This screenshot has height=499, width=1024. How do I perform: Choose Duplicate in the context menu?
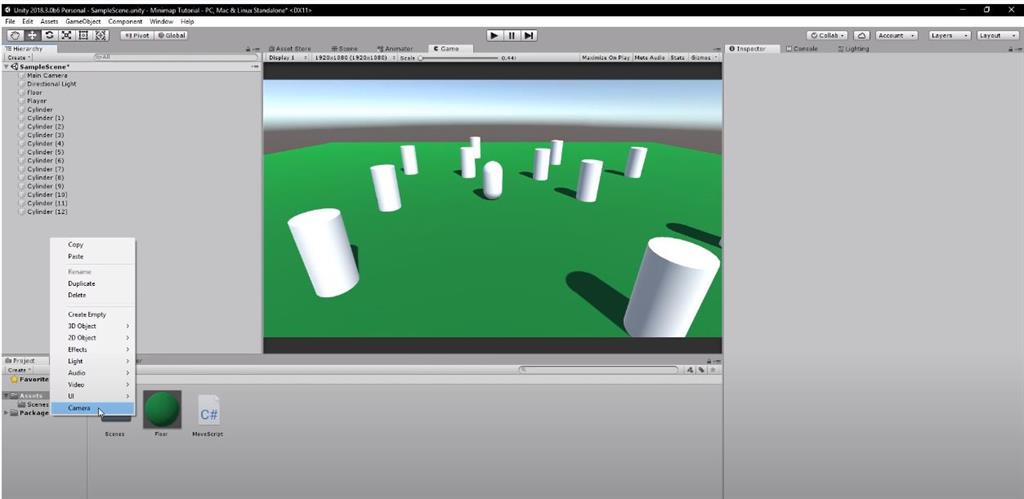[x=93, y=283]
